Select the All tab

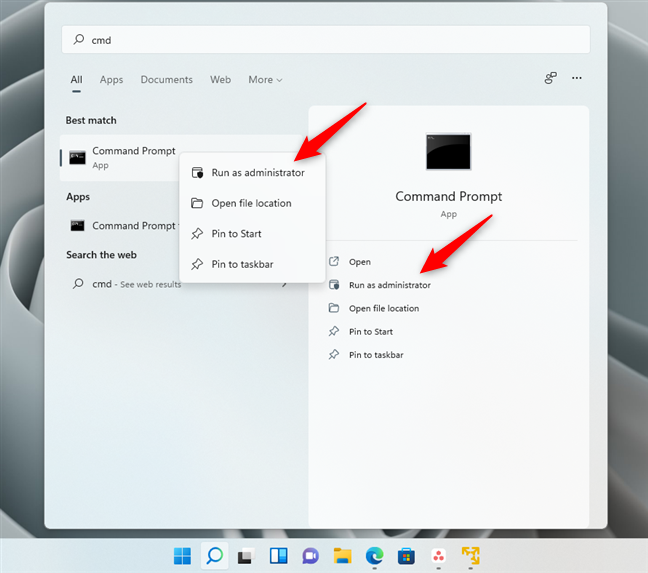click(76, 80)
